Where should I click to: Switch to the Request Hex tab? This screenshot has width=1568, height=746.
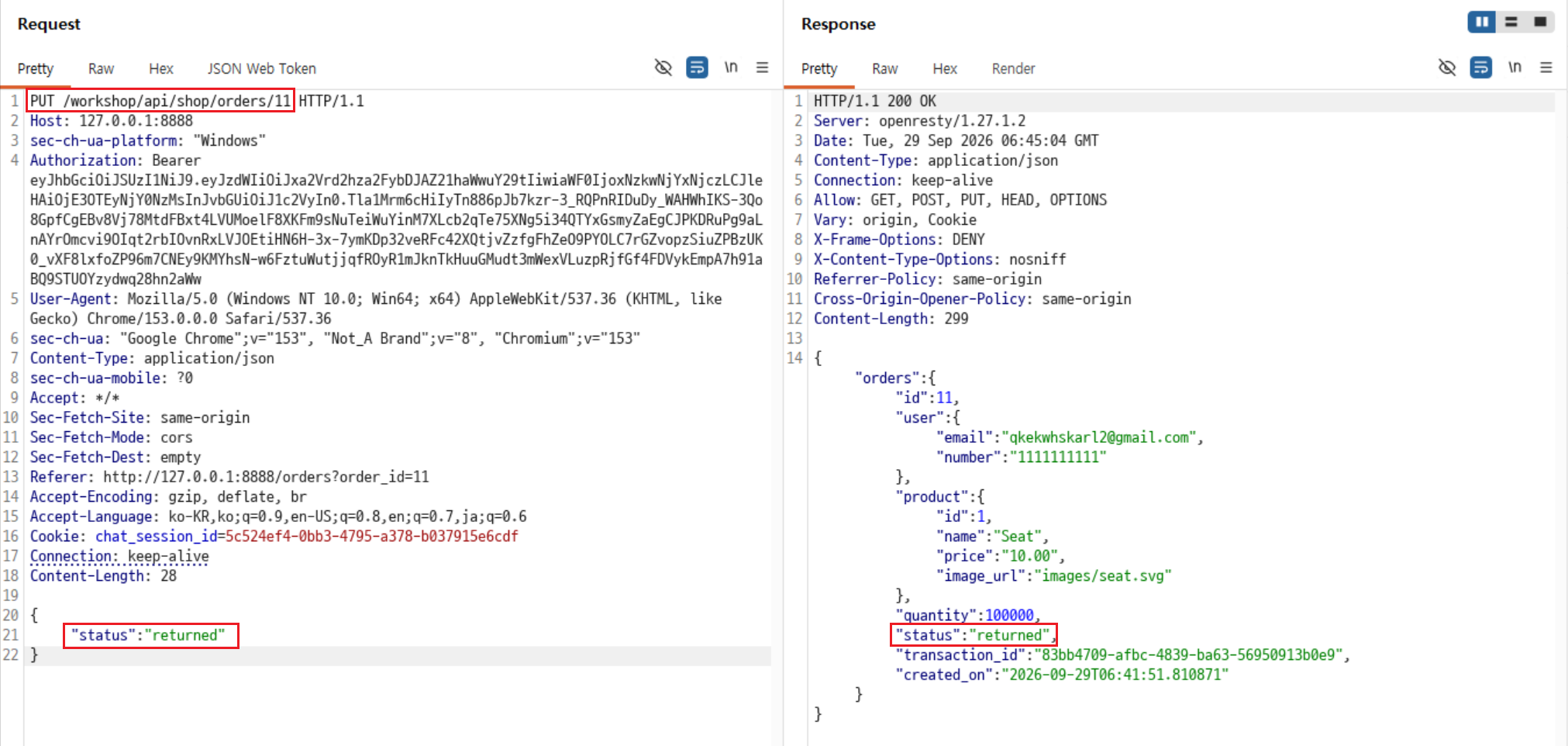(x=161, y=69)
